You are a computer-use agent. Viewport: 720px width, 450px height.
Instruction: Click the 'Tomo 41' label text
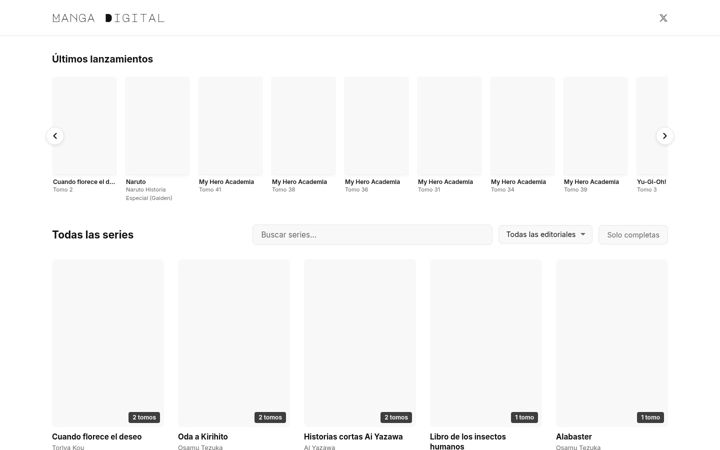coord(210,190)
